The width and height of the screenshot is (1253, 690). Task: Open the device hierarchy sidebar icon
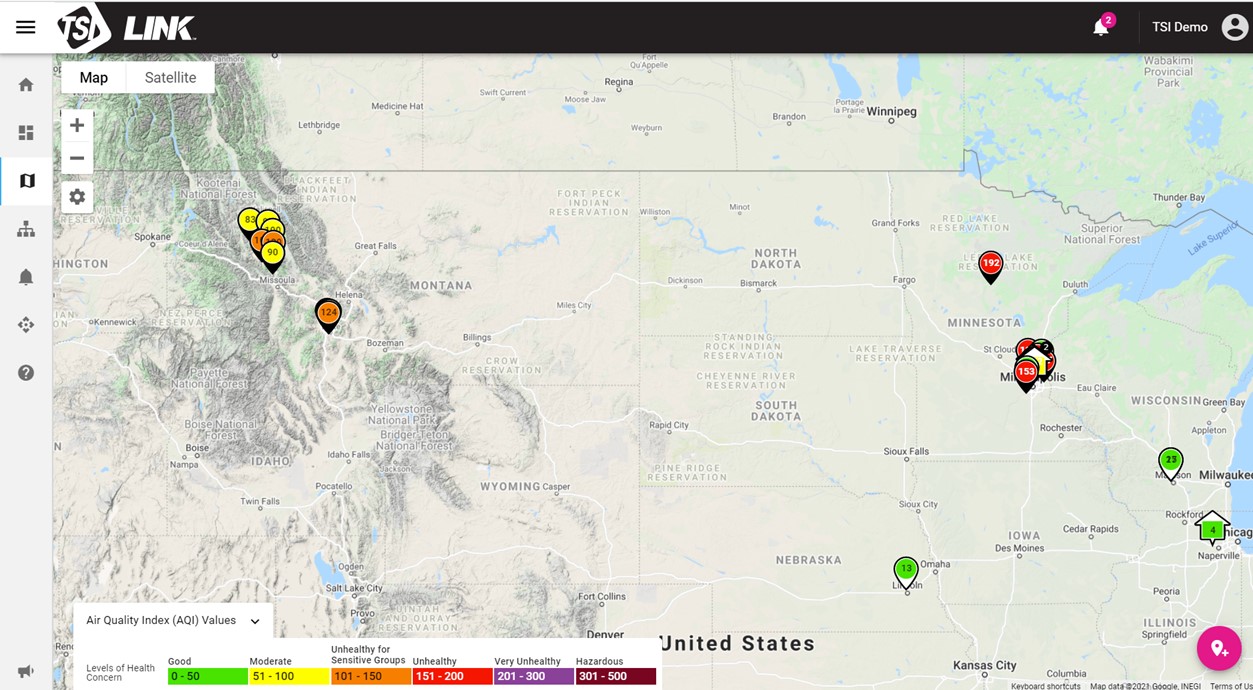[26, 229]
